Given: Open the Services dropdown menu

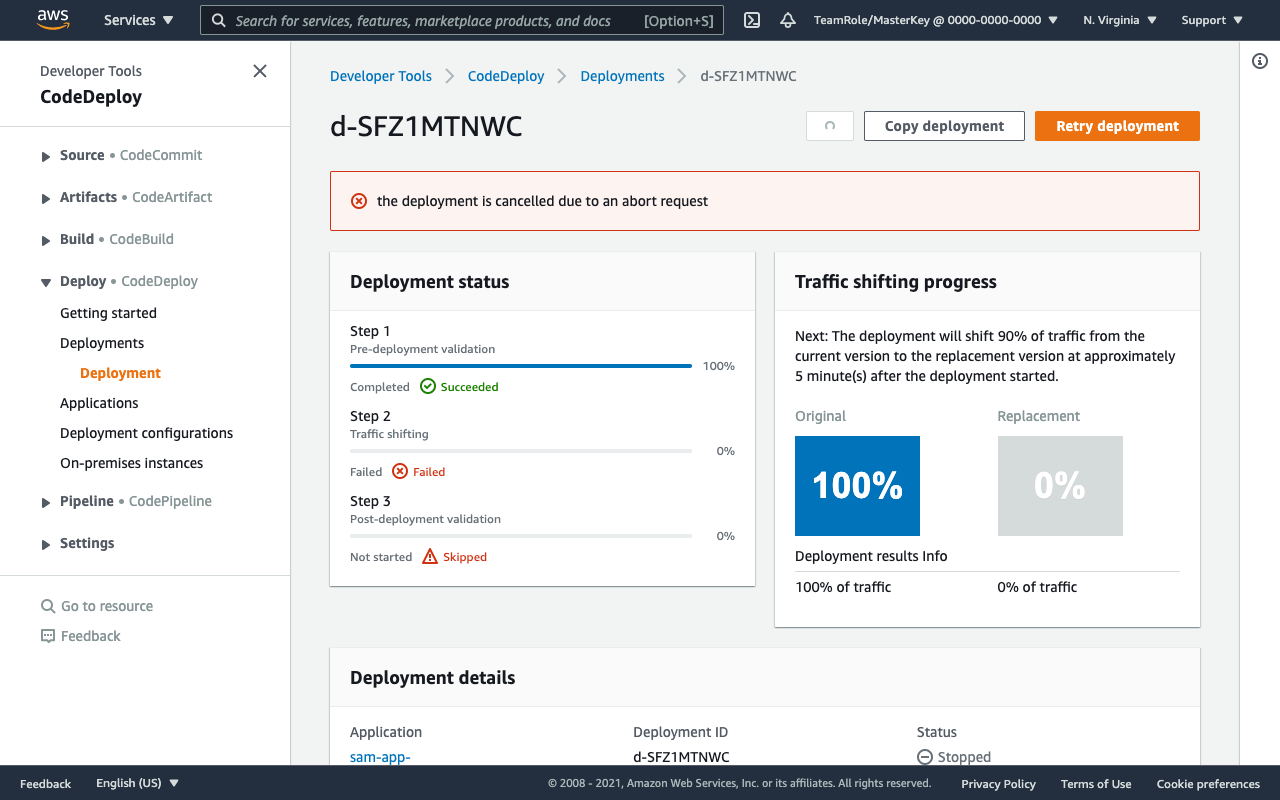Looking at the screenshot, I should [x=139, y=20].
